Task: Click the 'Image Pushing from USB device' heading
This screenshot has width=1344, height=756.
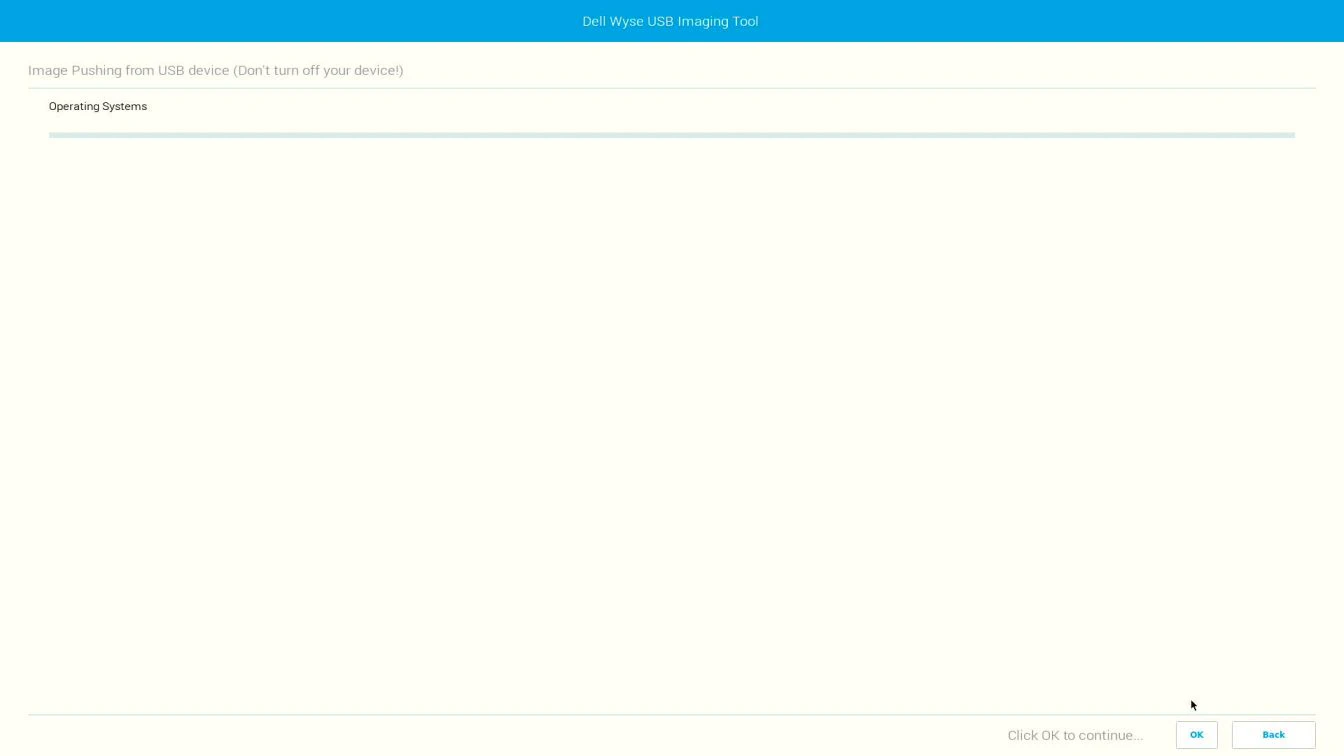Action: [215, 70]
